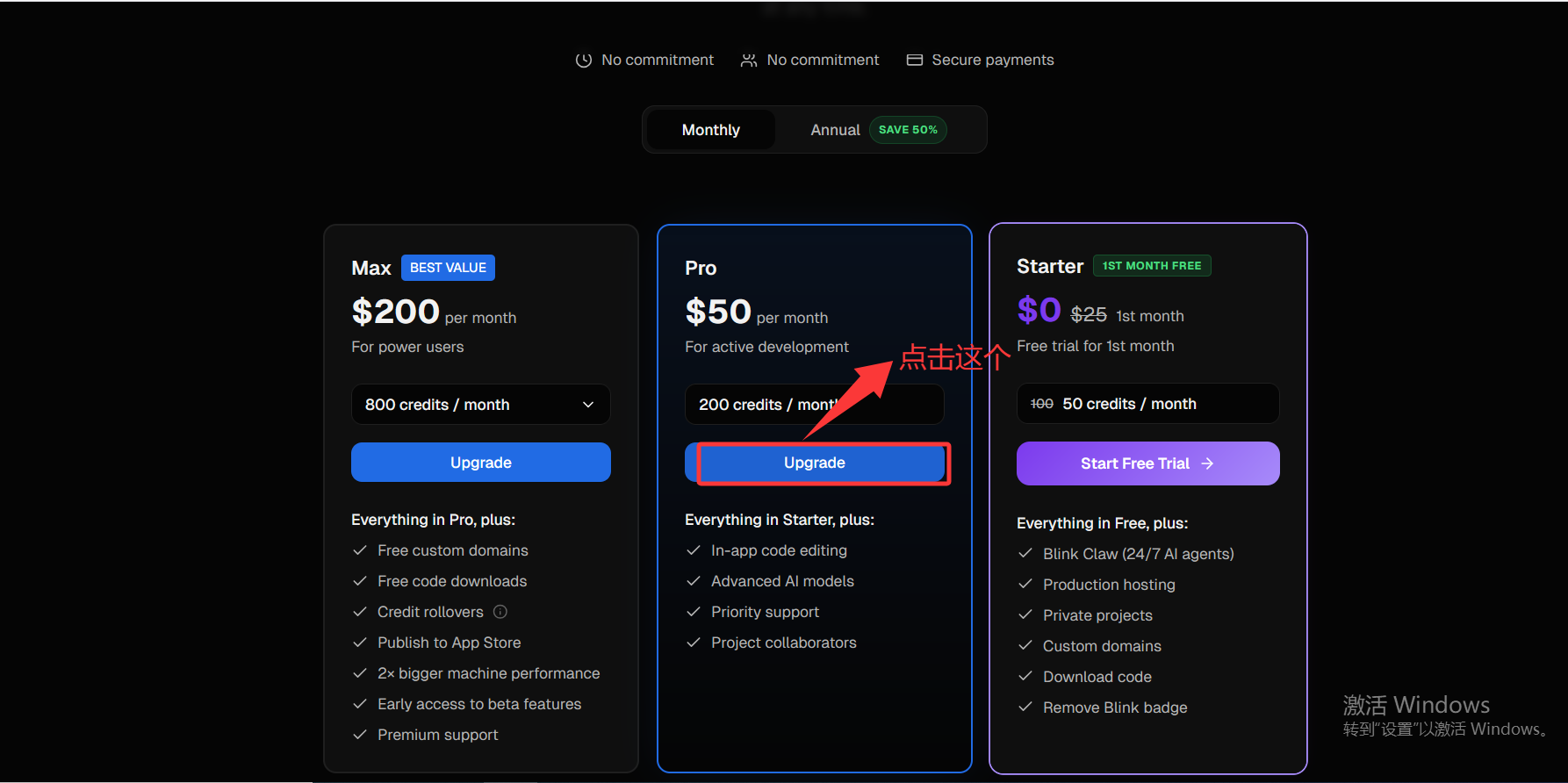Click 'Free code downloads' feature text
Viewport: 1568px width, 783px height.
(452, 581)
